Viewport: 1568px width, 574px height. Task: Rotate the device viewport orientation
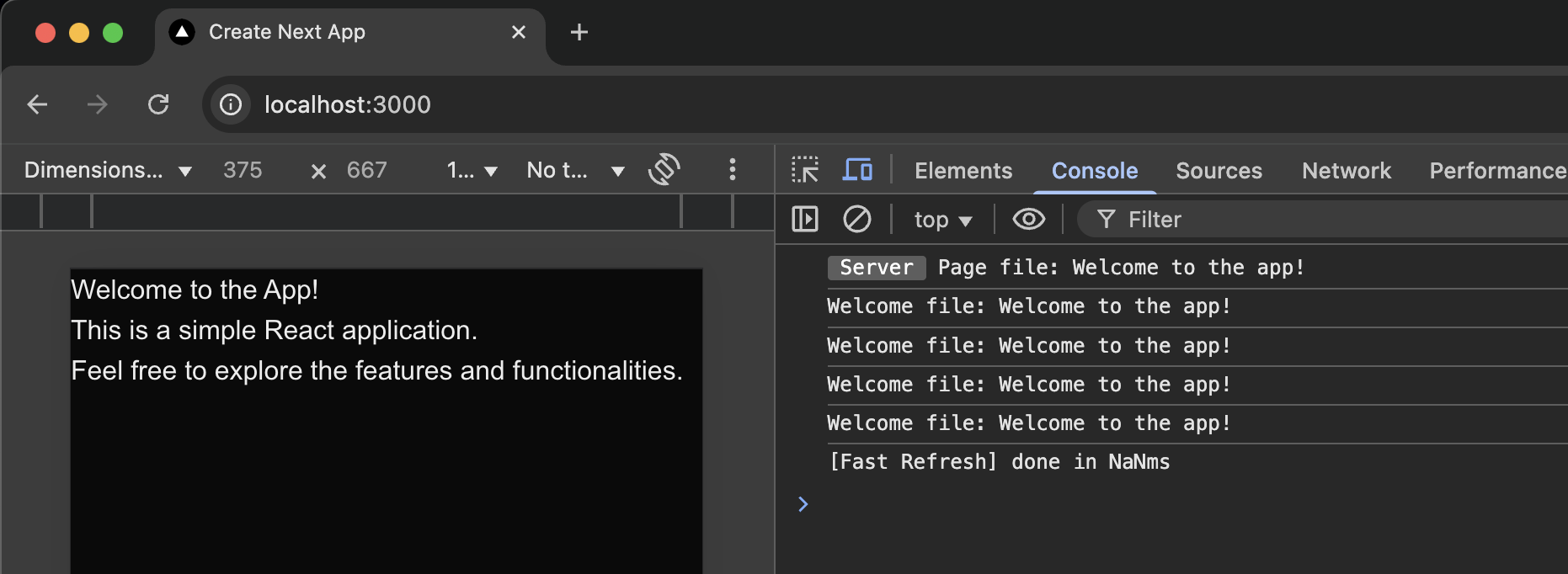[664, 169]
